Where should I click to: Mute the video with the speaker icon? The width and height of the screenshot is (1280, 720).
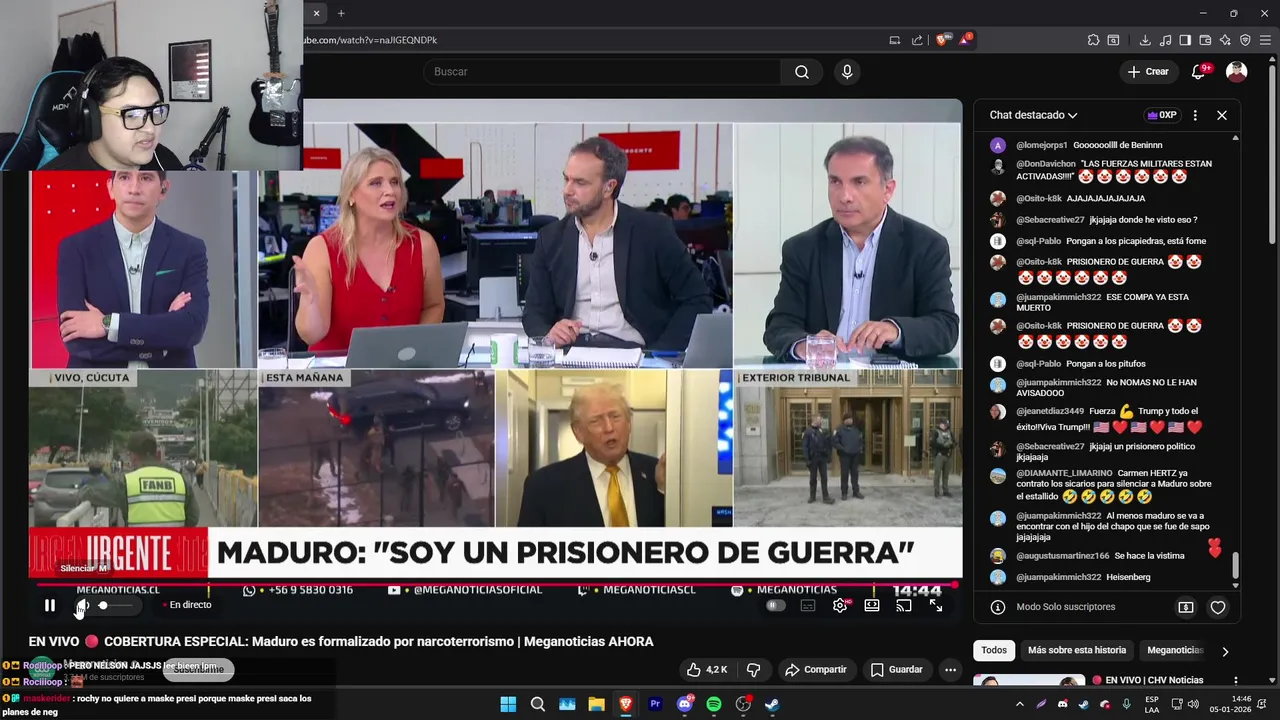[x=82, y=605]
